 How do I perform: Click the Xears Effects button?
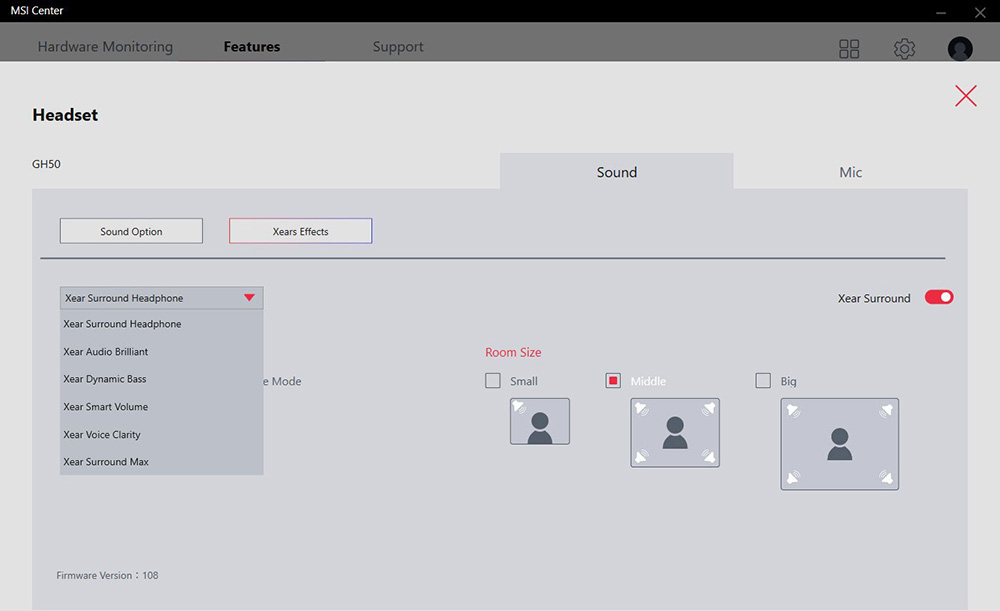(300, 231)
